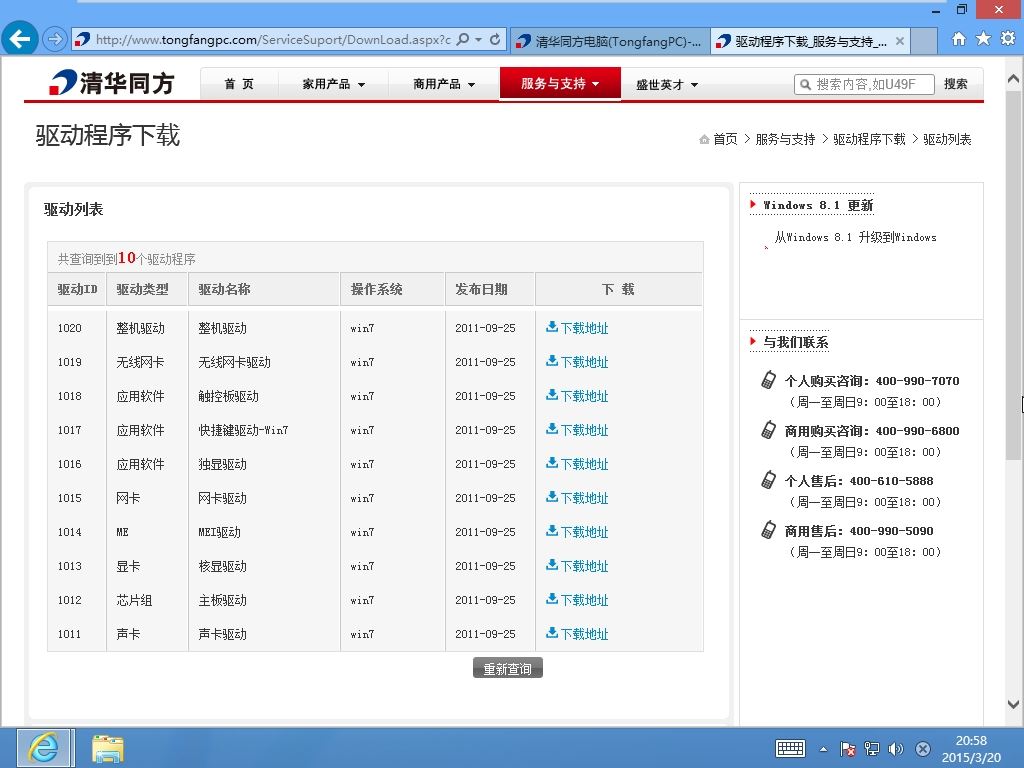Click the 首页 breadcrumb link
Viewport: 1024px width, 768px height.
tap(725, 139)
